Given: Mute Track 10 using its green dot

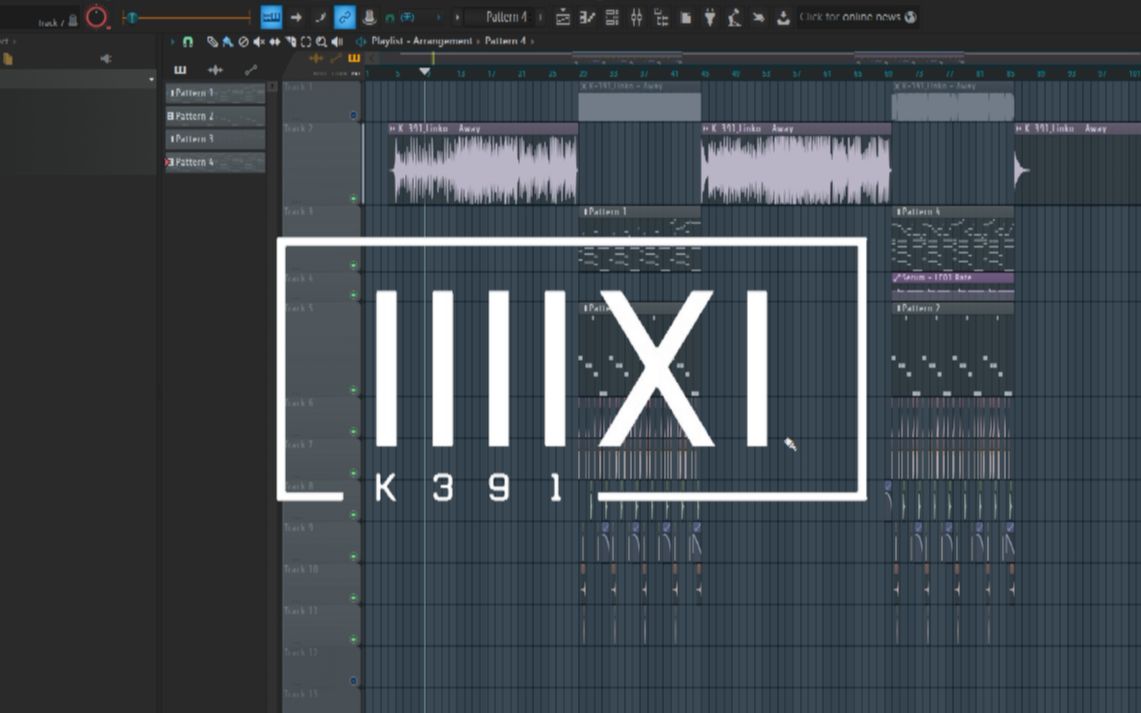Looking at the screenshot, I should 354,598.
